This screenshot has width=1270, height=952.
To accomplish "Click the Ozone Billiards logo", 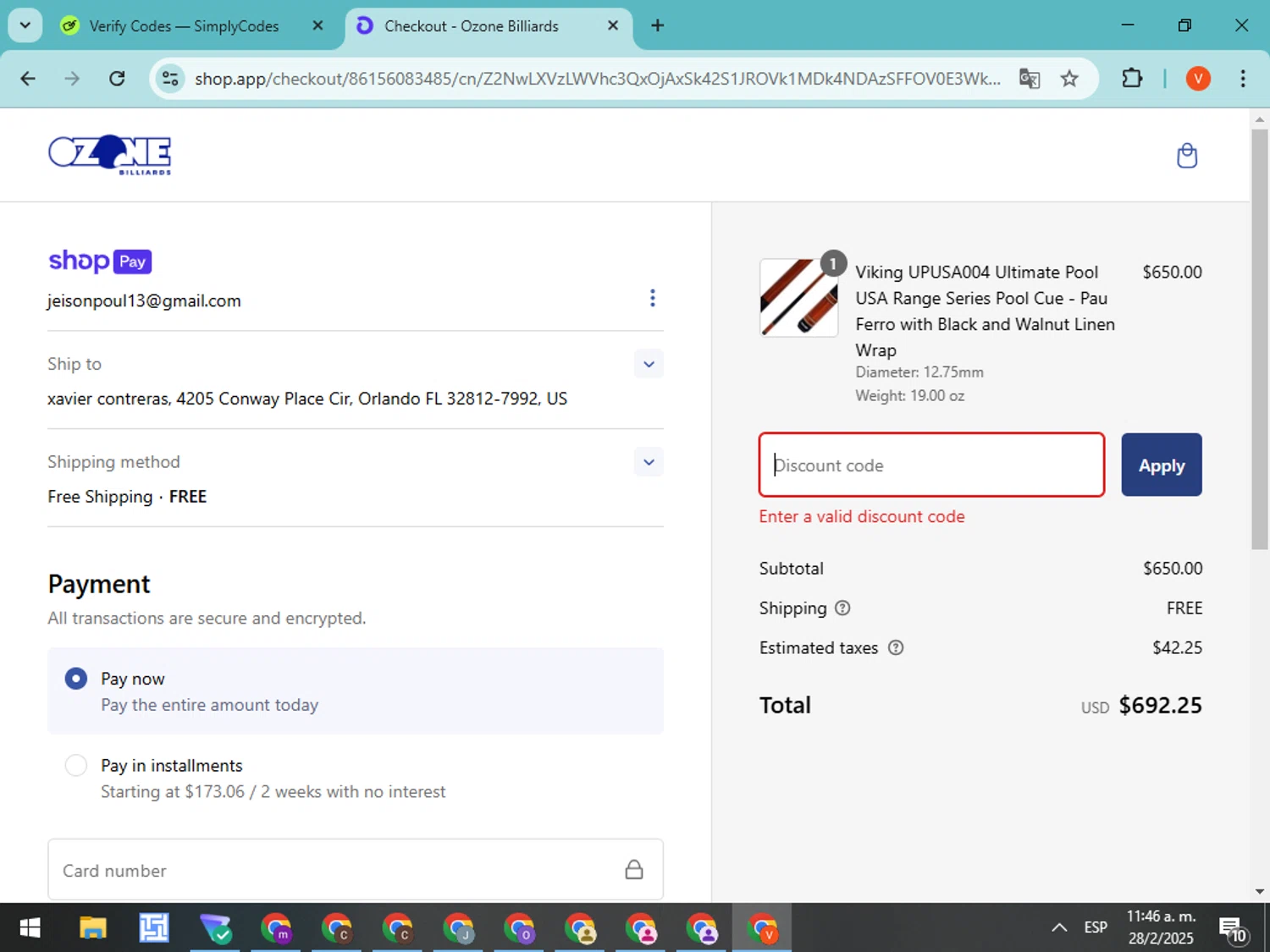I will (110, 155).
